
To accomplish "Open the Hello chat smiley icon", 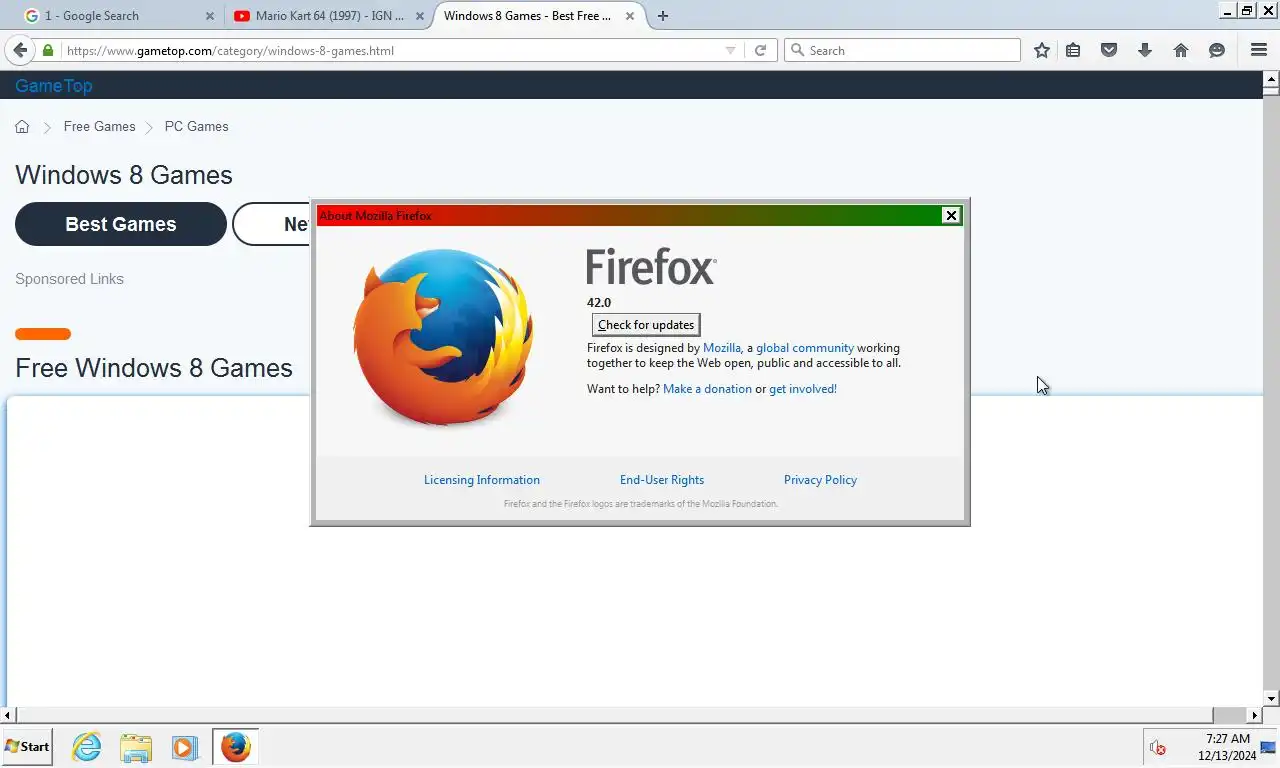I will pyautogui.click(x=1217, y=50).
